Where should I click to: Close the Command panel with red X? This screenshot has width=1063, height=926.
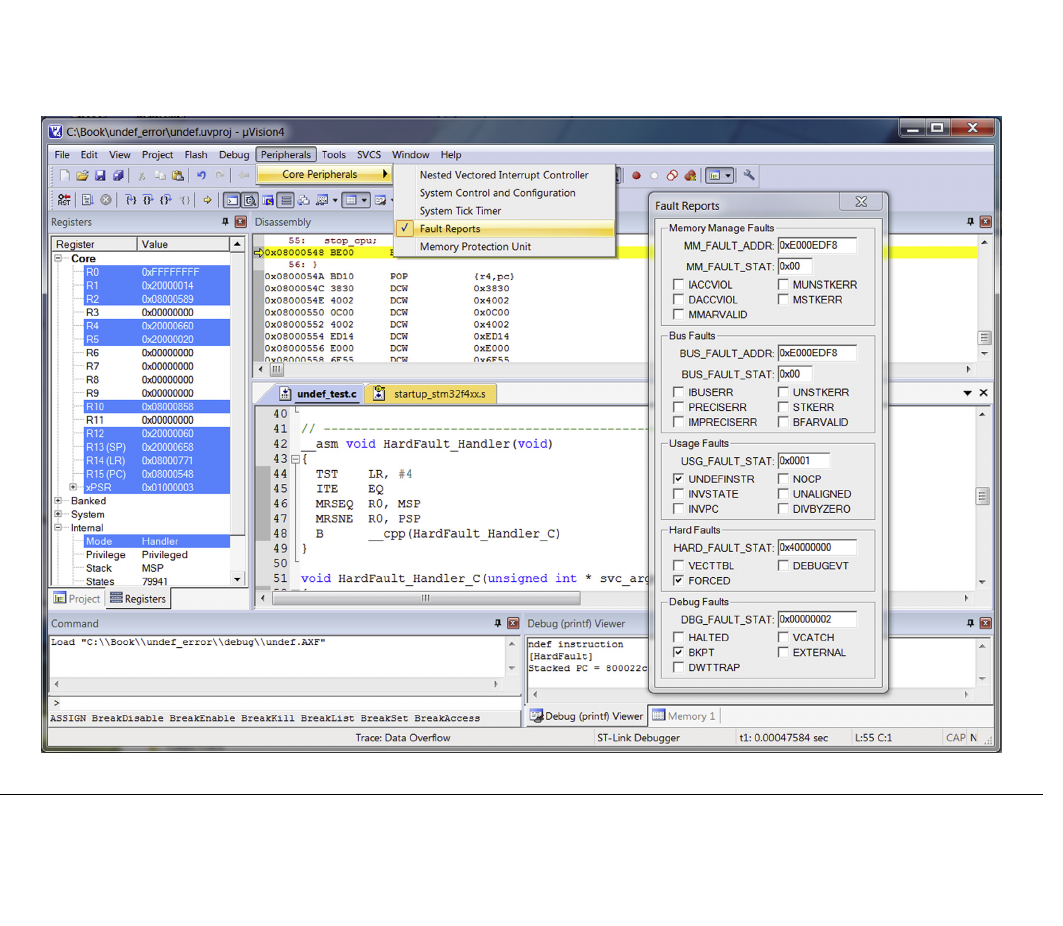[513, 623]
